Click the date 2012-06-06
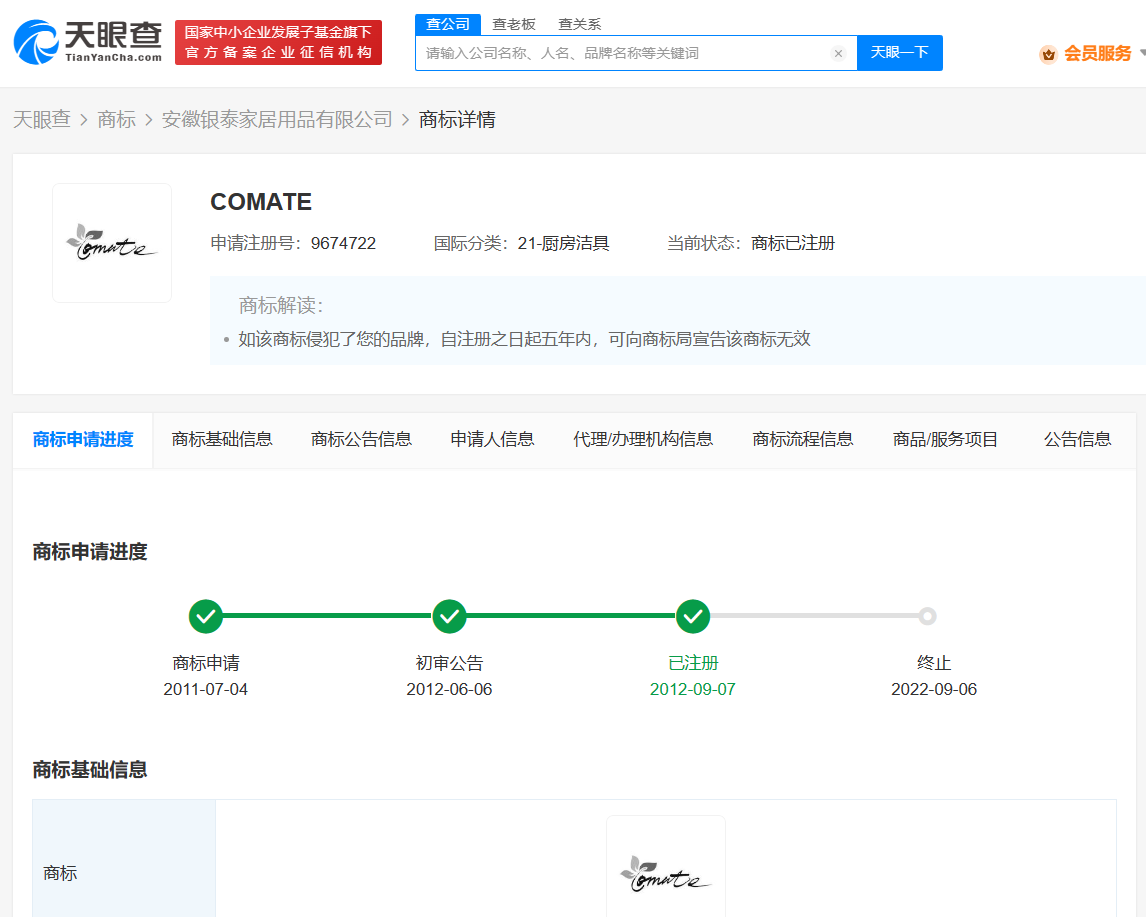This screenshot has width=1146, height=917. tap(449, 689)
